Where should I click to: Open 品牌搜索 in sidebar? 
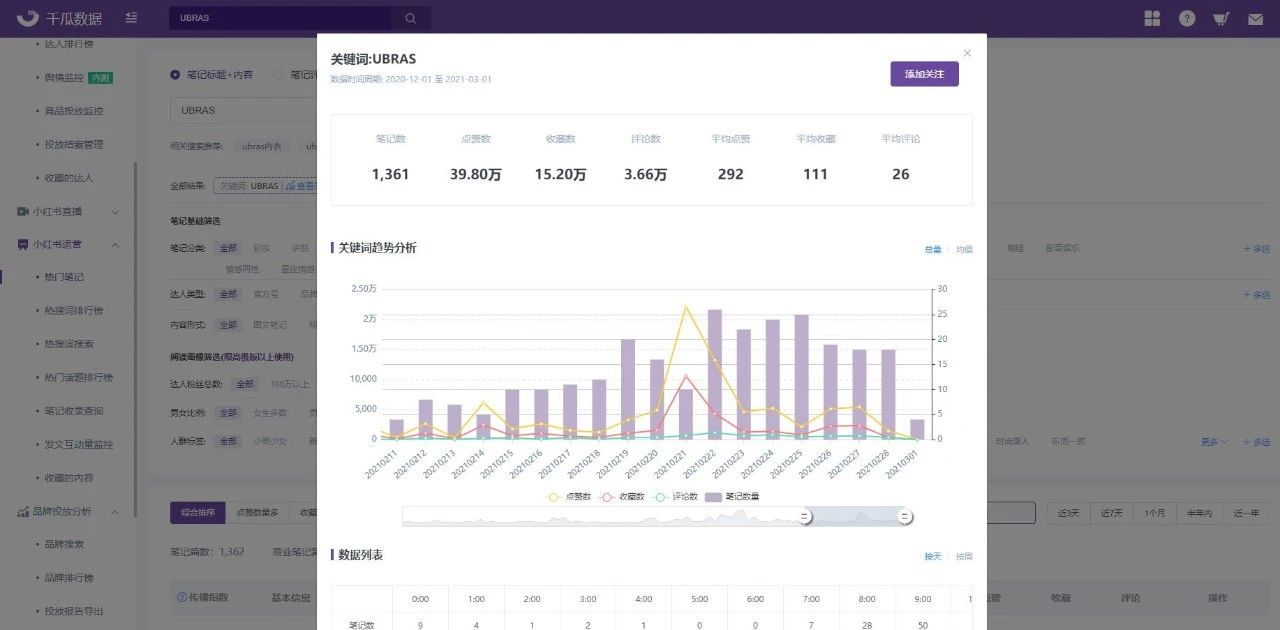point(65,545)
